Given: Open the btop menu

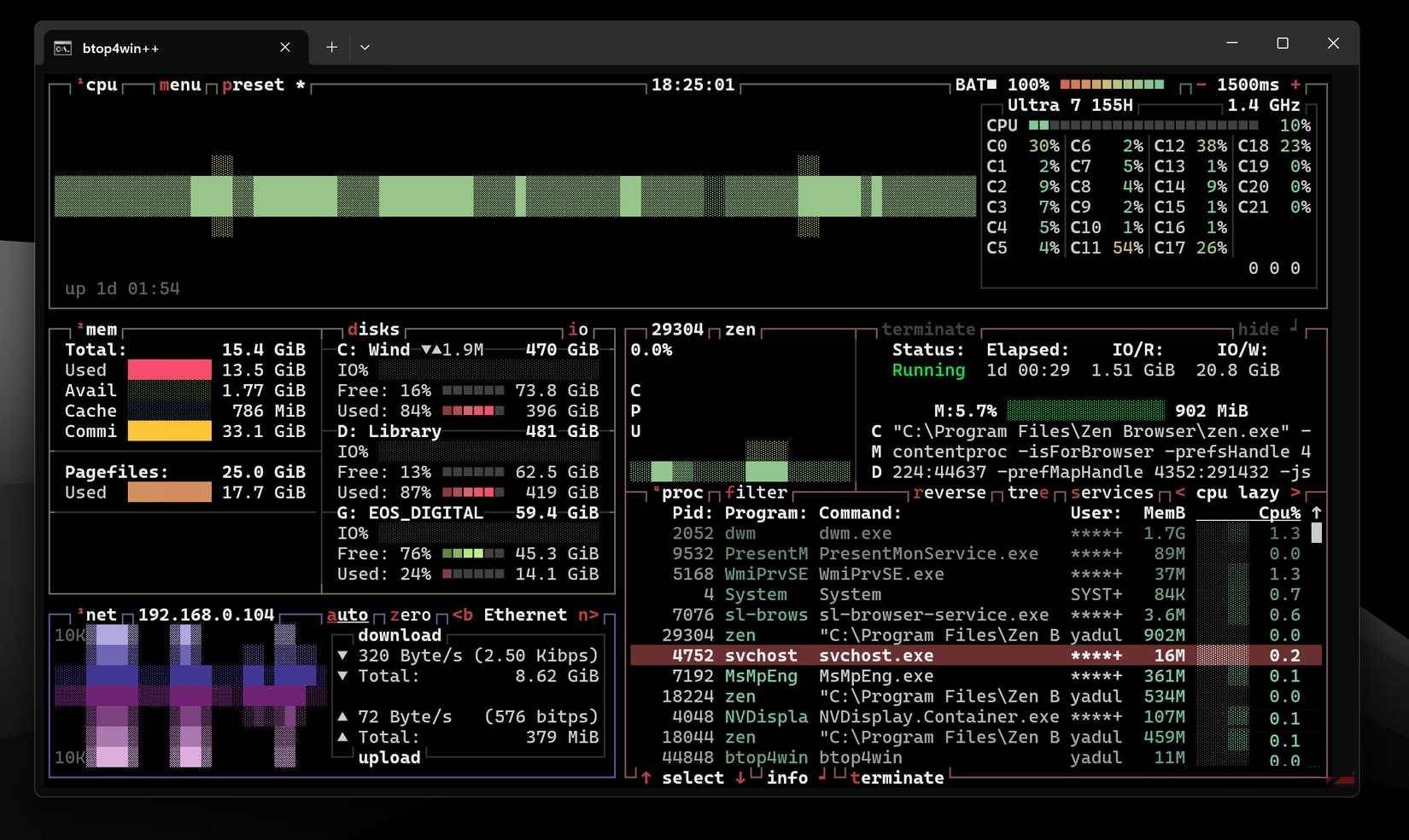Looking at the screenshot, I should (179, 85).
